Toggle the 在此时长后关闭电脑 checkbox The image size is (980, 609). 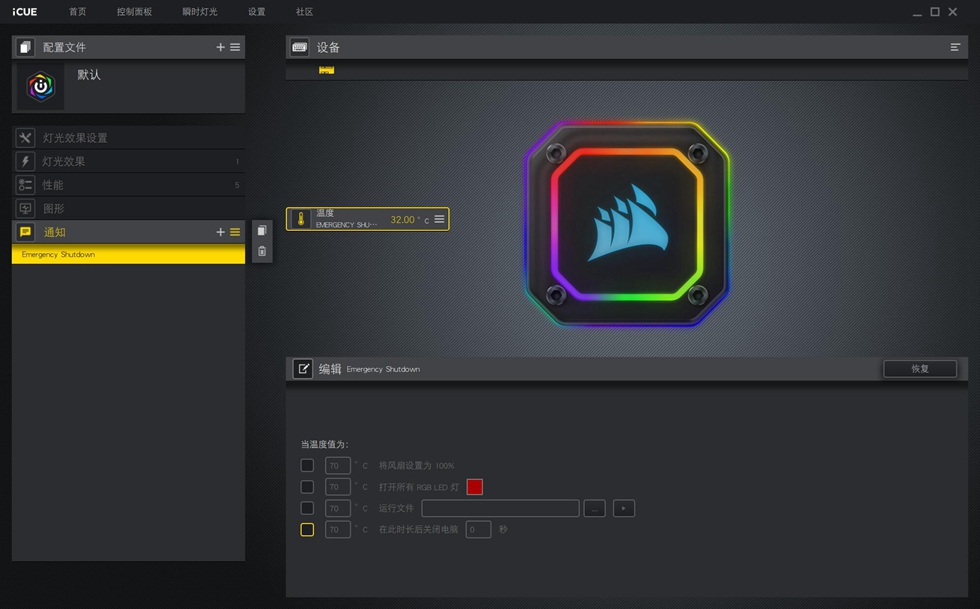pos(307,529)
